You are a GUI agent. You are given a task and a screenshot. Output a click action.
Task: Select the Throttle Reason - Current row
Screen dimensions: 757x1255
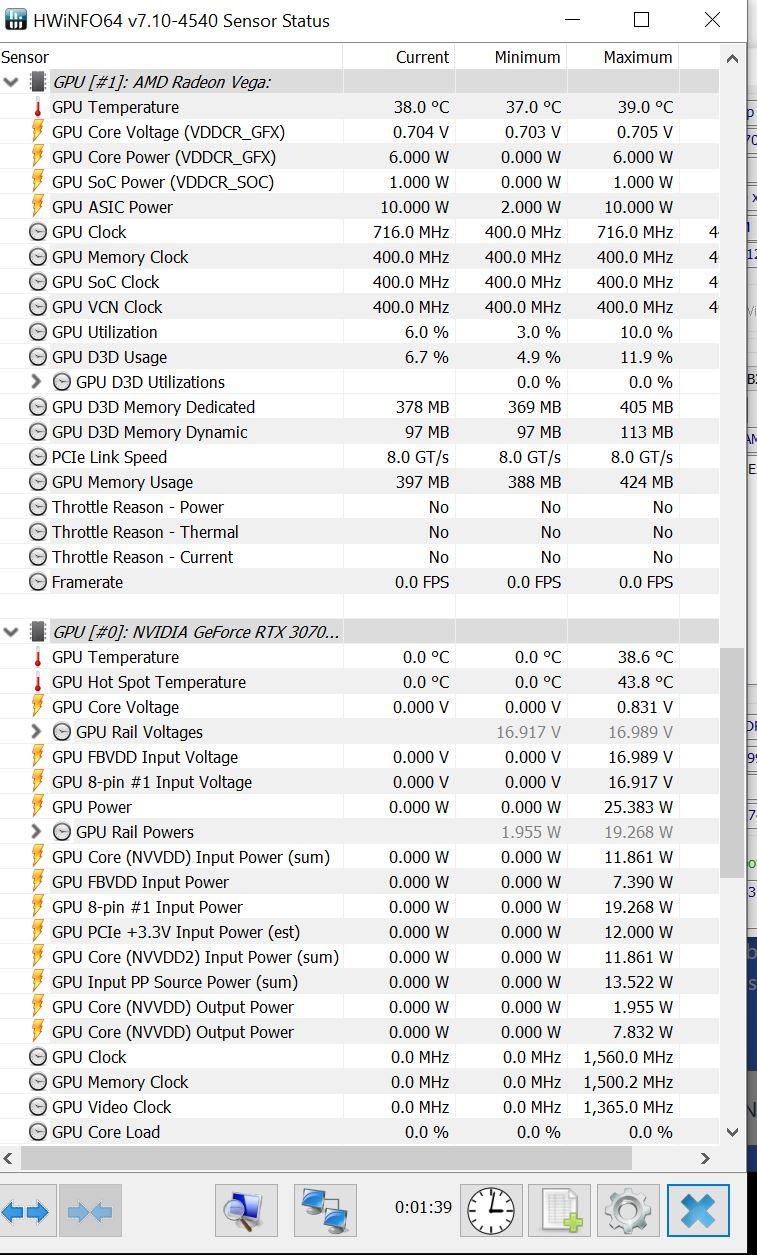[x=359, y=557]
